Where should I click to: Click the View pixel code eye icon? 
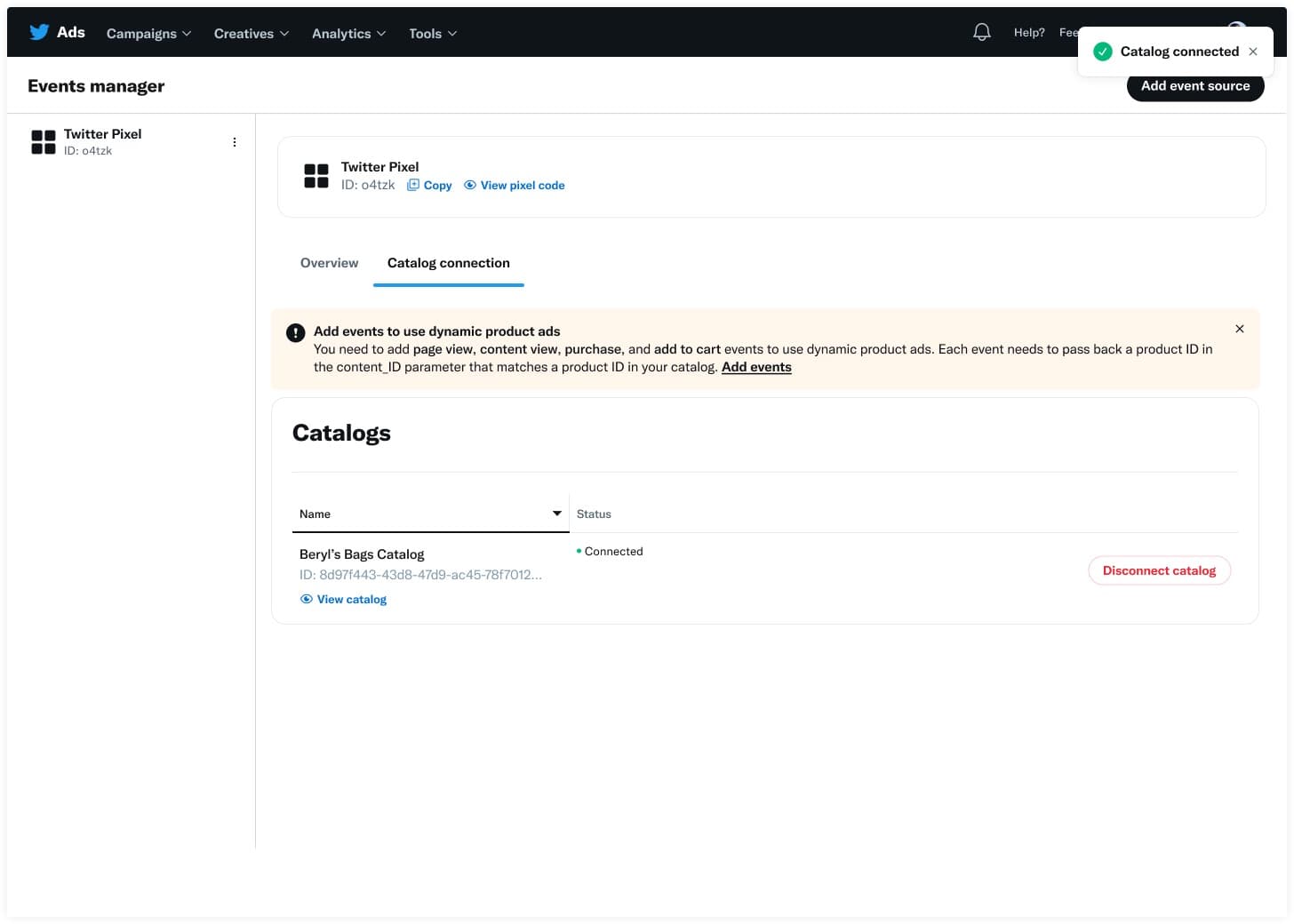click(469, 185)
